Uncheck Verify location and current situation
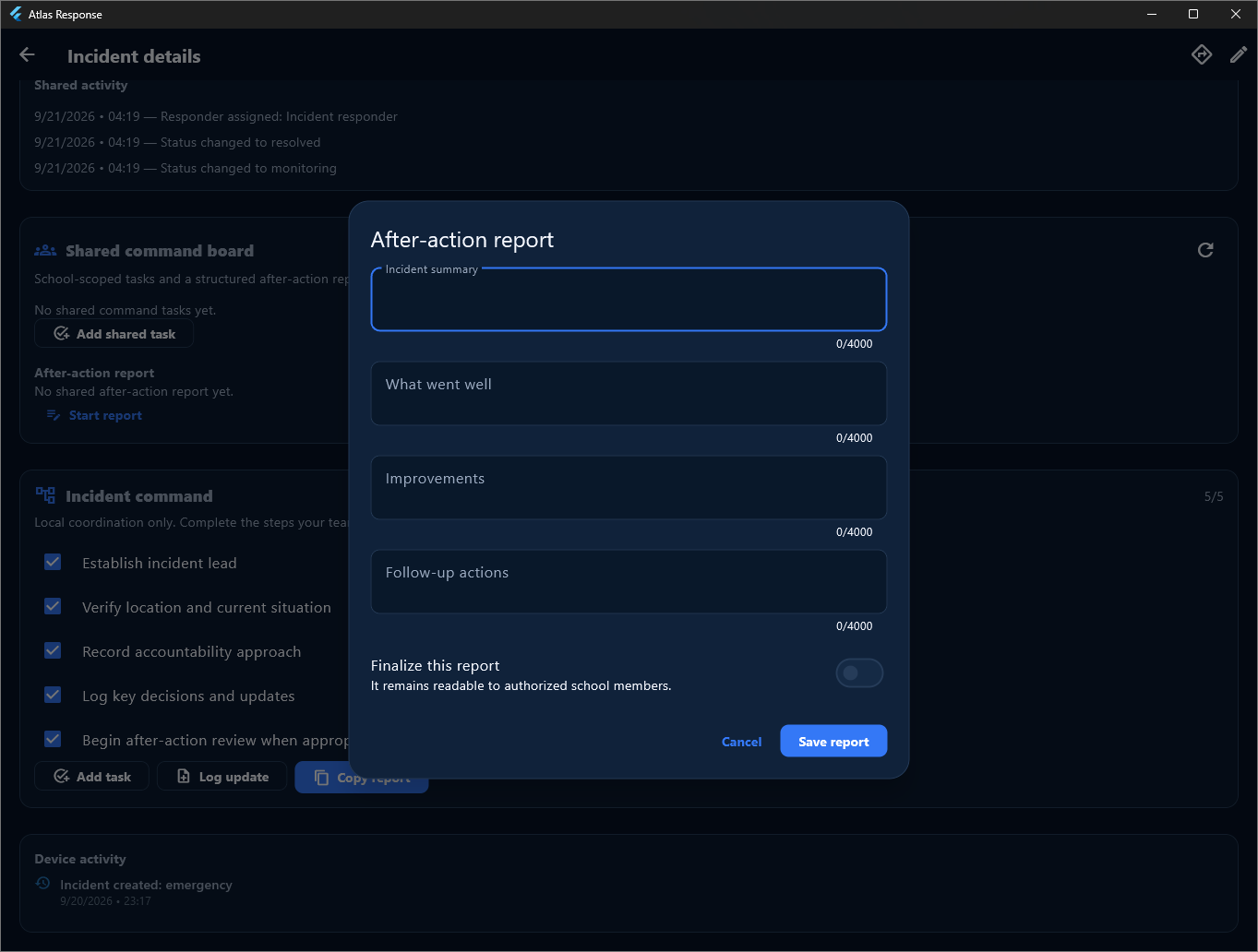This screenshot has height=952, width=1258. coord(53,606)
